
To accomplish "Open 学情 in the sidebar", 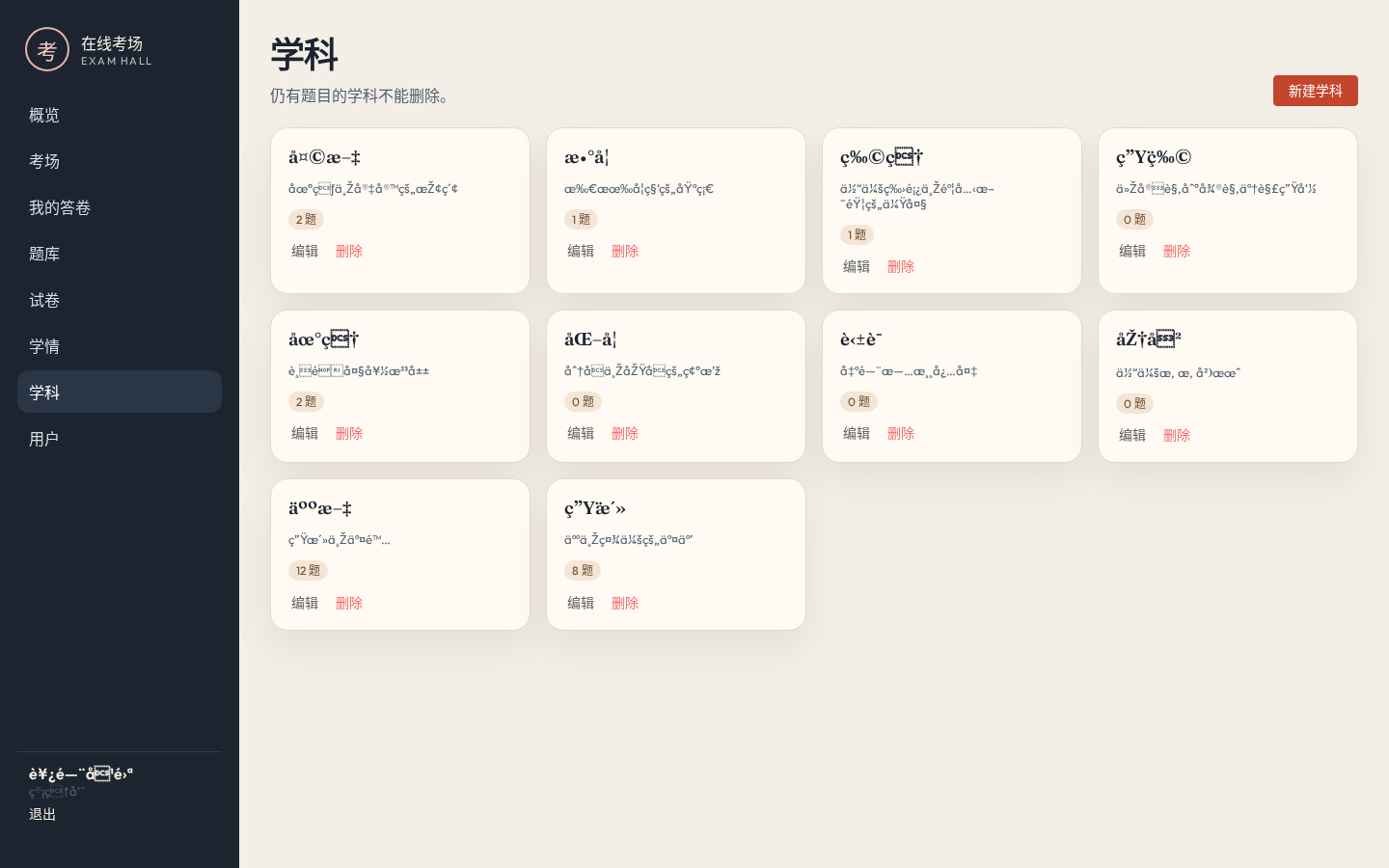I will [120, 346].
